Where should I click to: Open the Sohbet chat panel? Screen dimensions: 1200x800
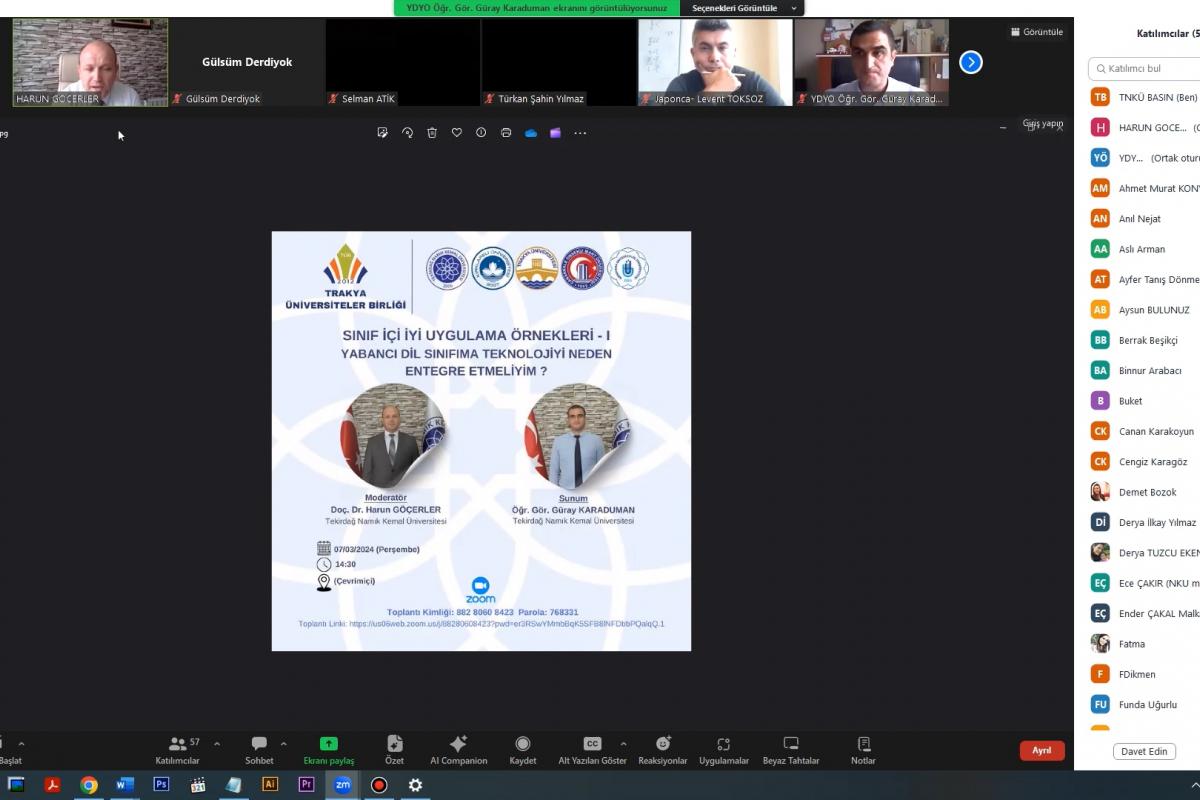pos(259,750)
